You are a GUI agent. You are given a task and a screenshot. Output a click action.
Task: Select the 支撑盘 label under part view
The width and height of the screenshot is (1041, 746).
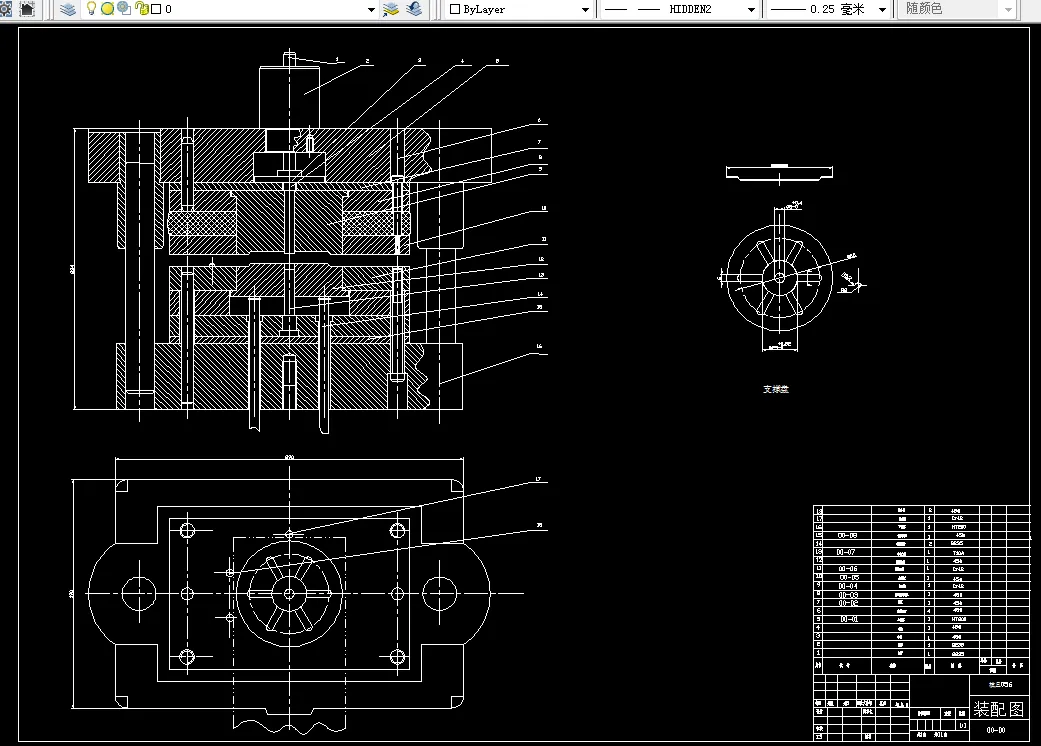click(x=775, y=389)
